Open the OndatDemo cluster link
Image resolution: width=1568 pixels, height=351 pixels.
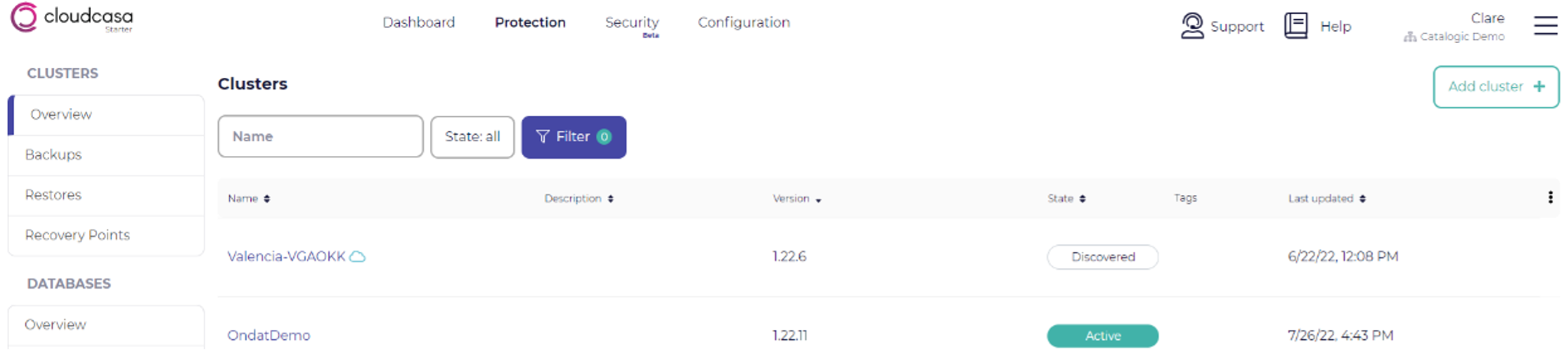[269, 336]
